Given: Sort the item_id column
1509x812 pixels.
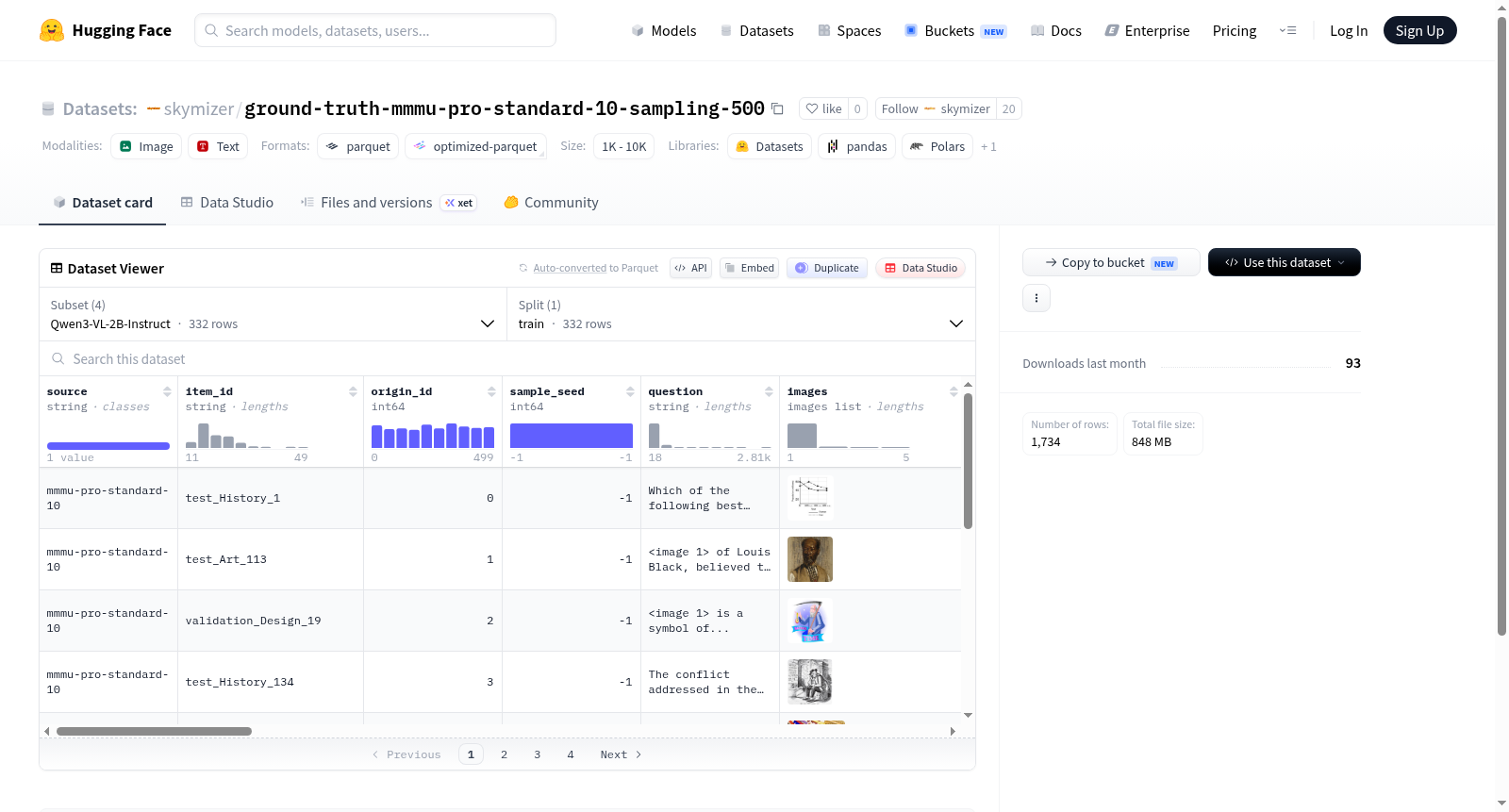Looking at the screenshot, I should tap(353, 391).
